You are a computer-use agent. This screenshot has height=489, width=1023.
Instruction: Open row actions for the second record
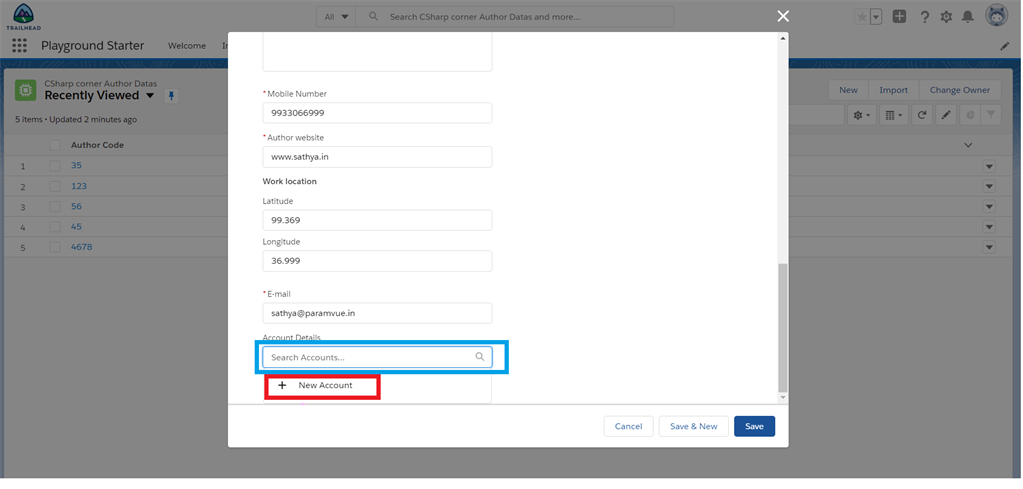pos(989,187)
